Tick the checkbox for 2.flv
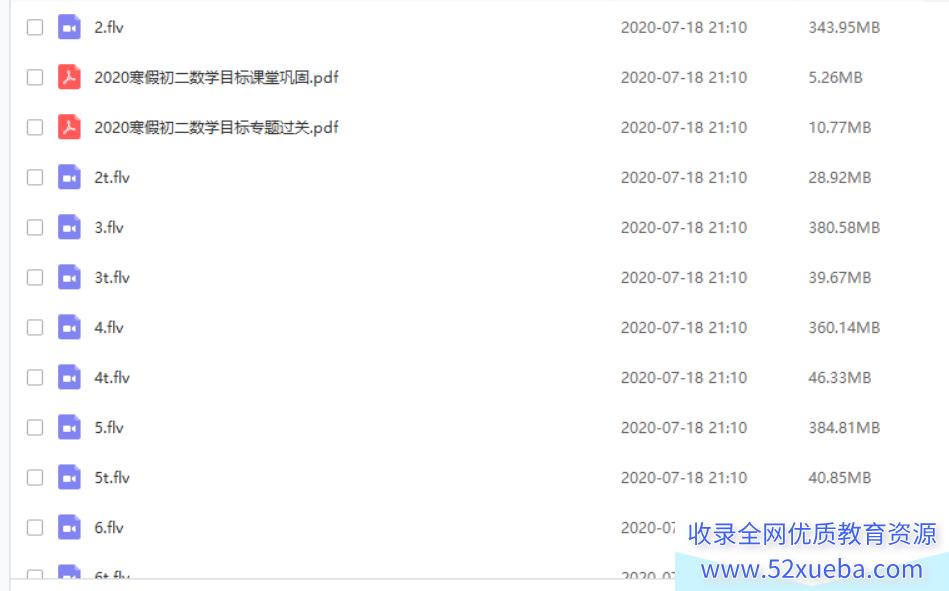 (35, 27)
